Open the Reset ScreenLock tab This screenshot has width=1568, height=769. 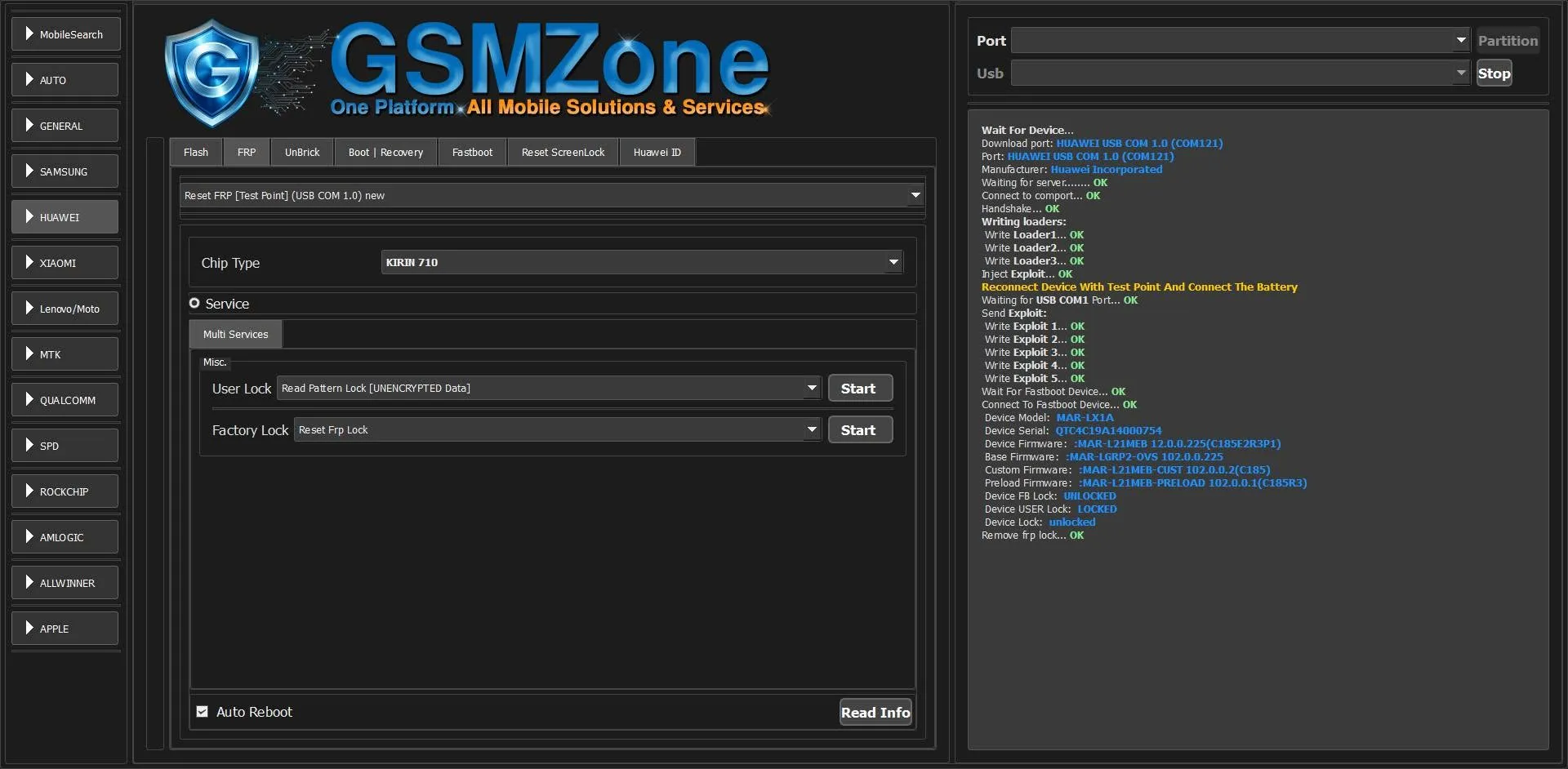click(563, 153)
